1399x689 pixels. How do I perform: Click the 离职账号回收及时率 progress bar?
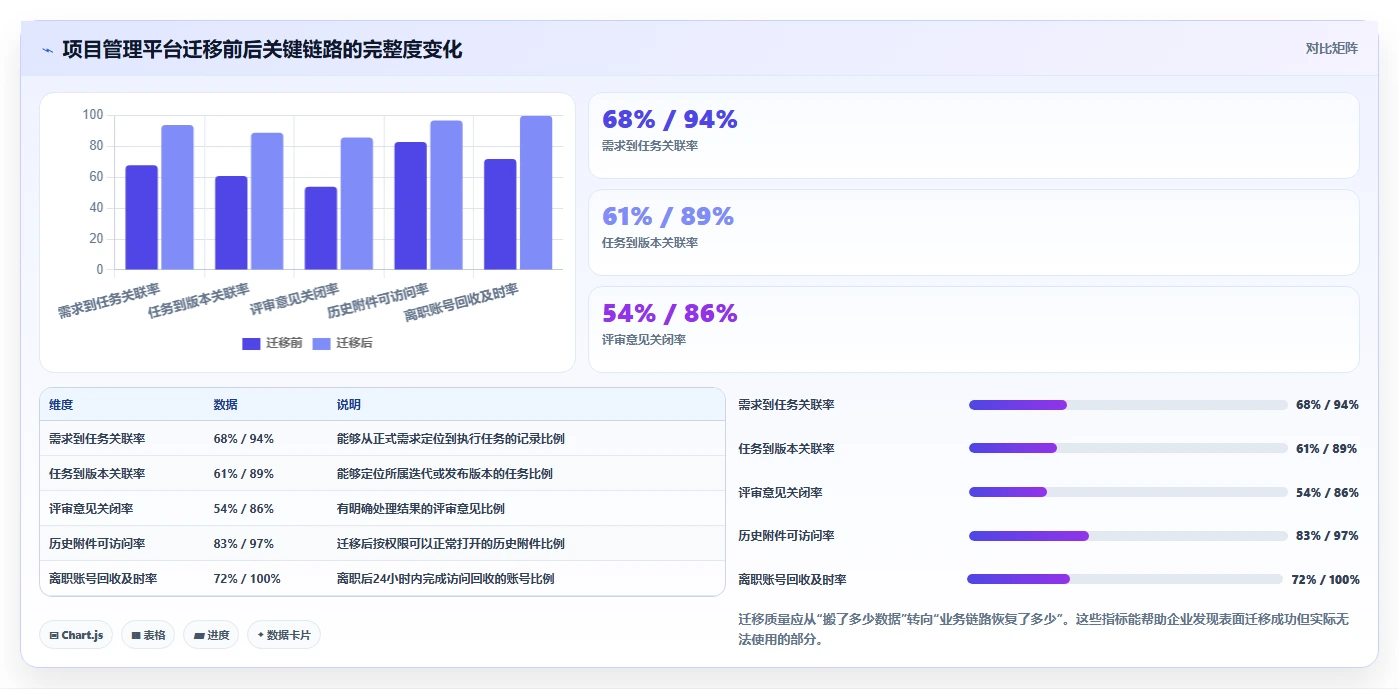(x=1125, y=579)
